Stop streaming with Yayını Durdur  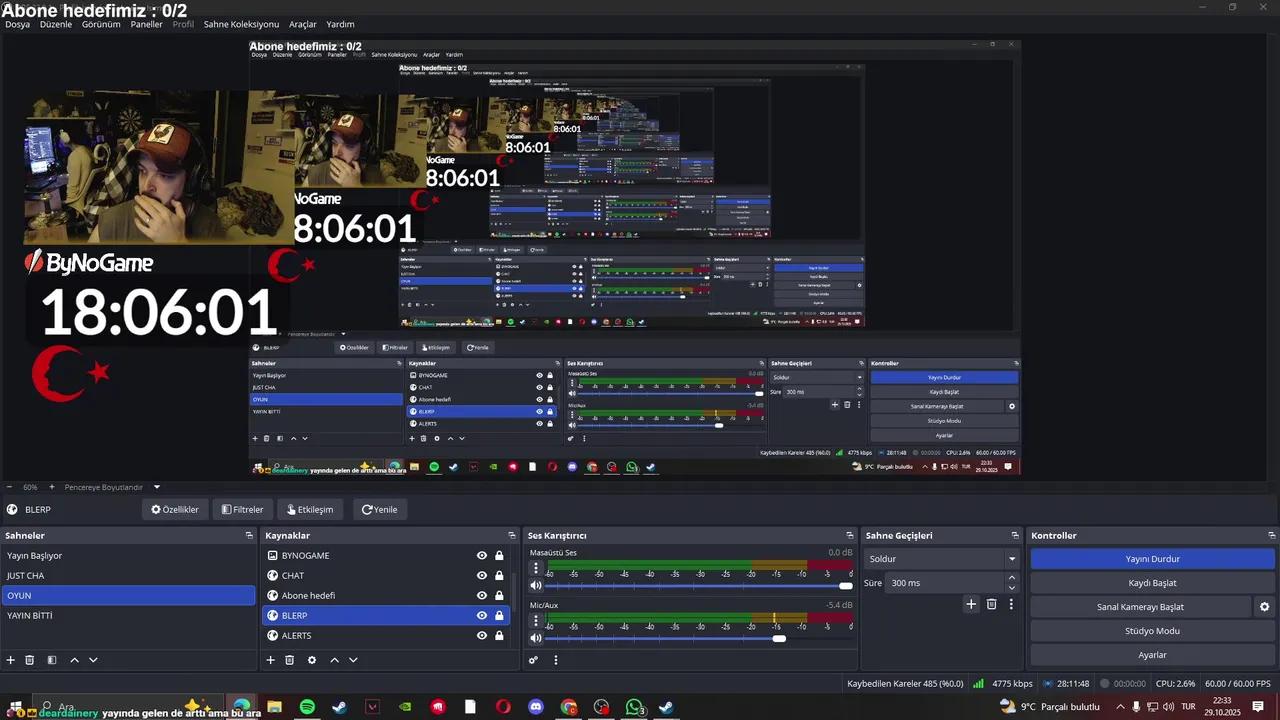point(1152,559)
